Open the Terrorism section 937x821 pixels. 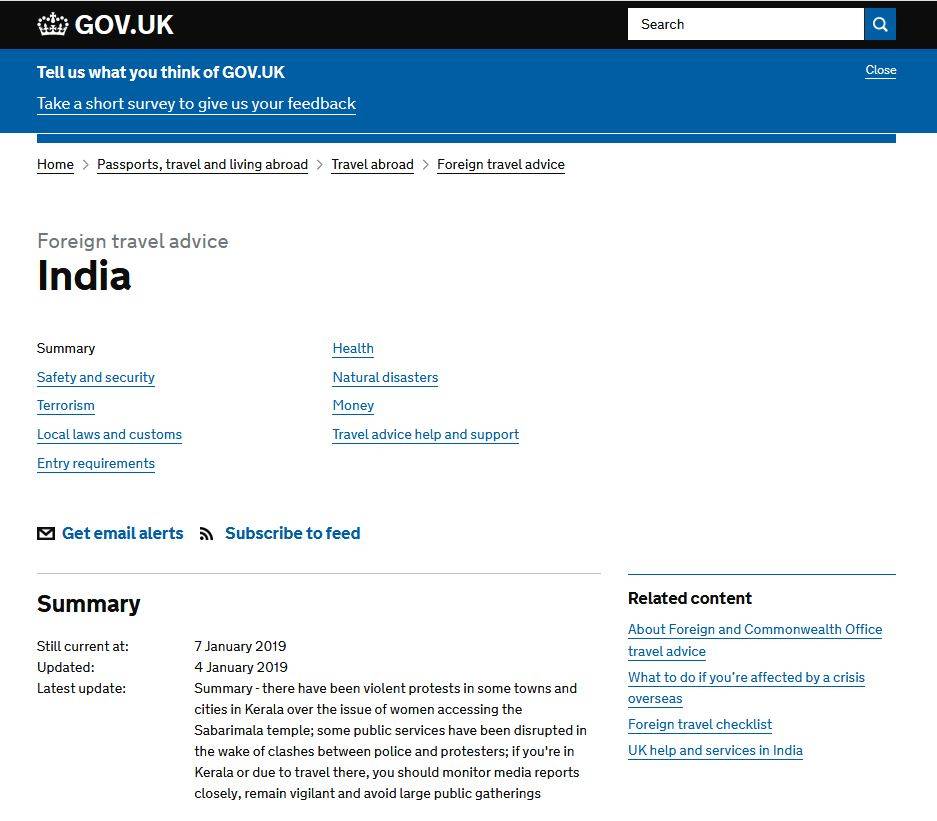(x=66, y=406)
